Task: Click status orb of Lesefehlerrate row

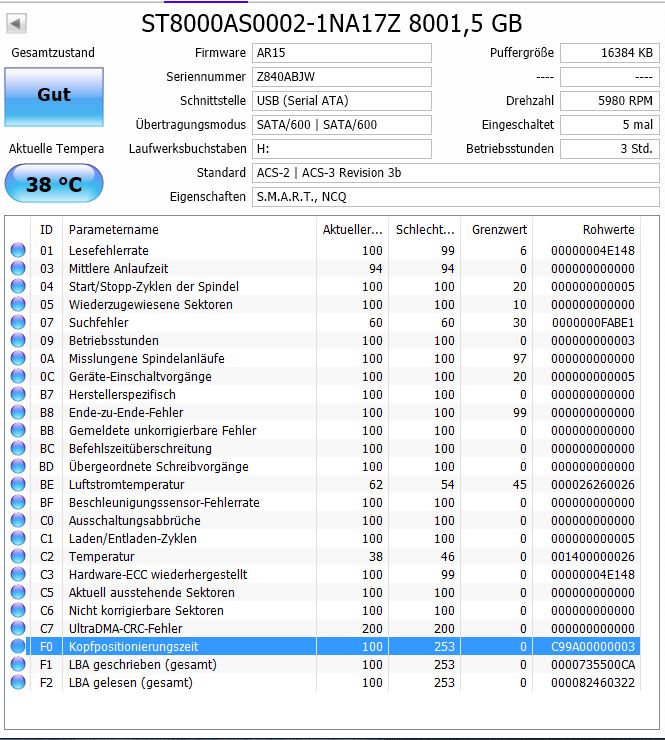Action: [18, 250]
